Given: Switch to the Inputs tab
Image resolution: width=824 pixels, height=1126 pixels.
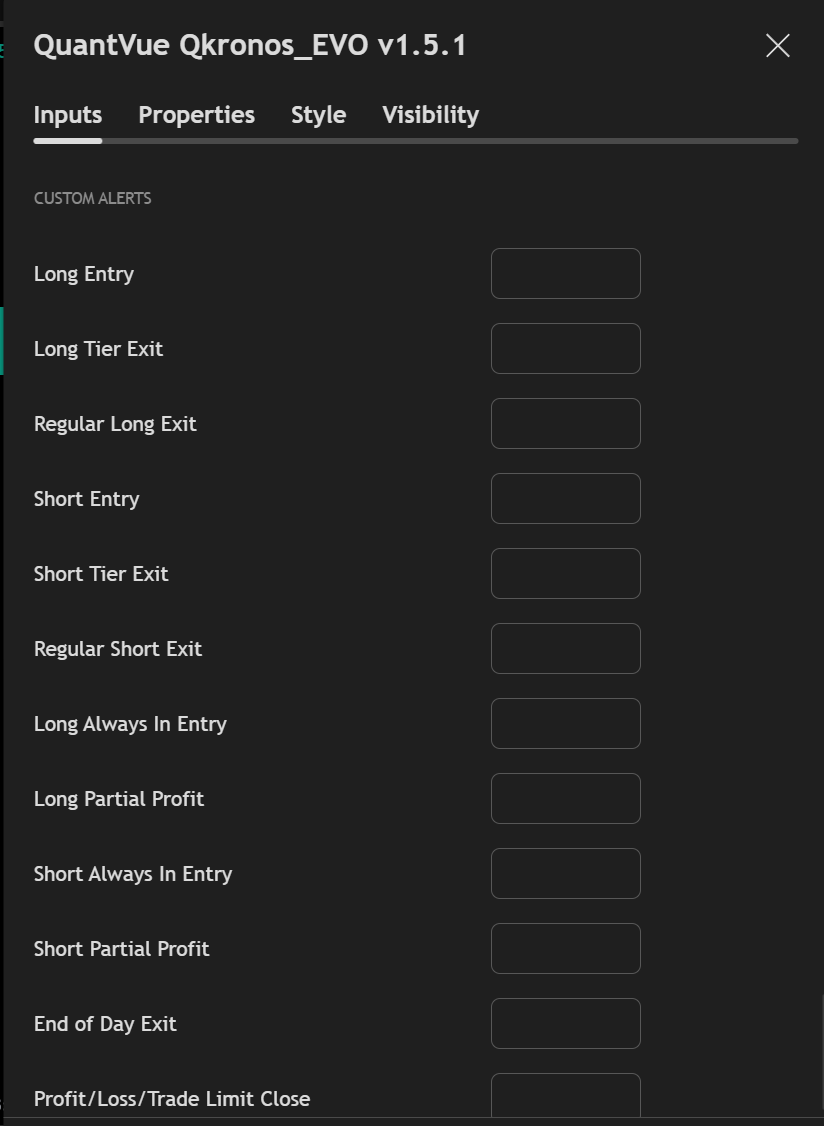Looking at the screenshot, I should click(x=68, y=115).
